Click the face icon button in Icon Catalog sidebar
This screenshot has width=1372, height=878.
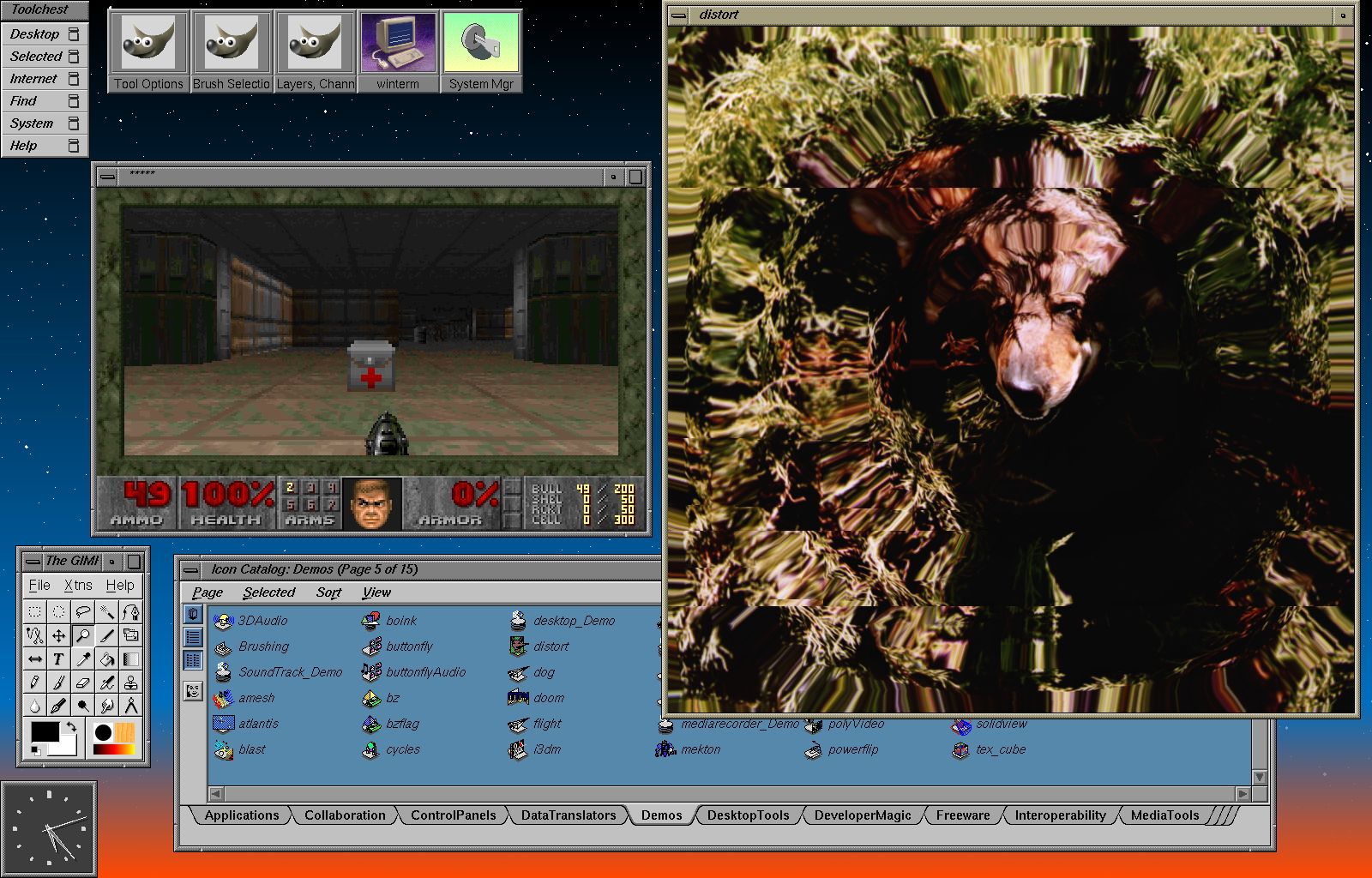(x=193, y=690)
